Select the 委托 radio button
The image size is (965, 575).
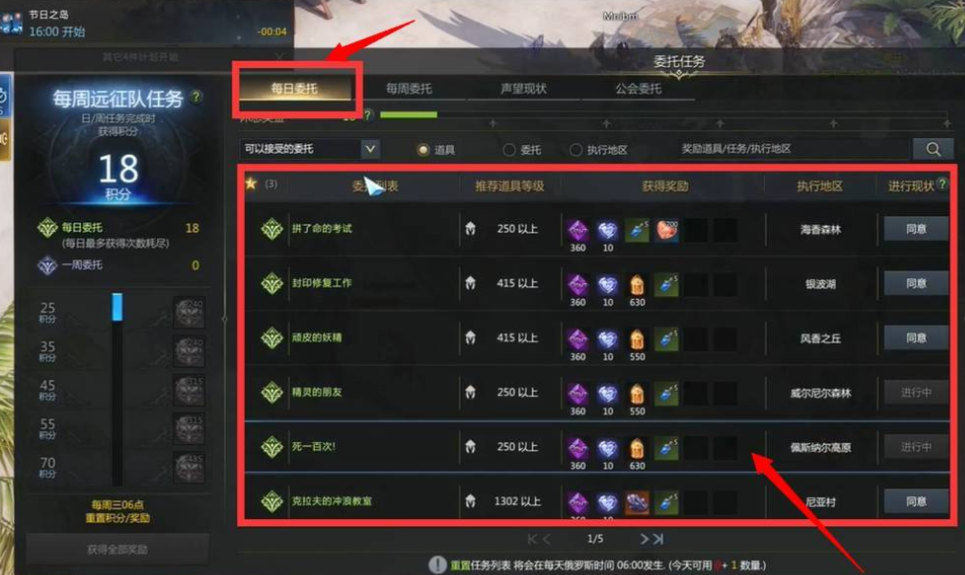point(509,150)
